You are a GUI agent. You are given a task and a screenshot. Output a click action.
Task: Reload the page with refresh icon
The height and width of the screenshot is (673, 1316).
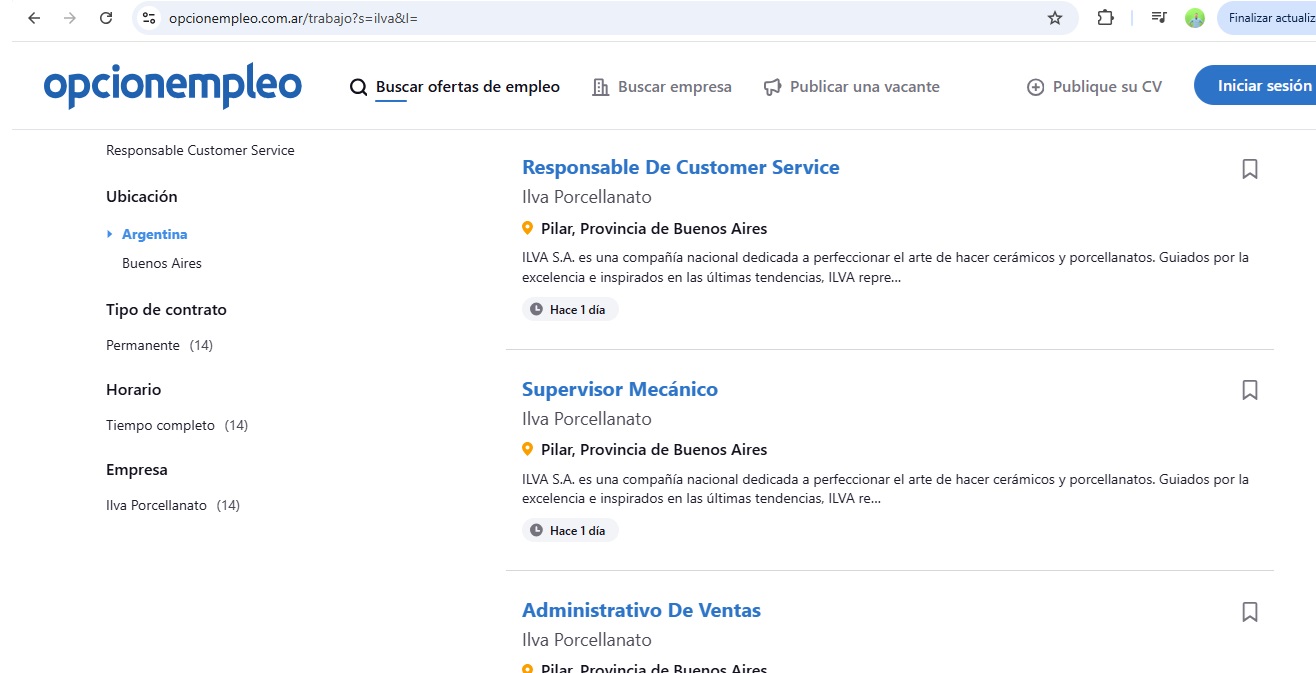(x=106, y=18)
